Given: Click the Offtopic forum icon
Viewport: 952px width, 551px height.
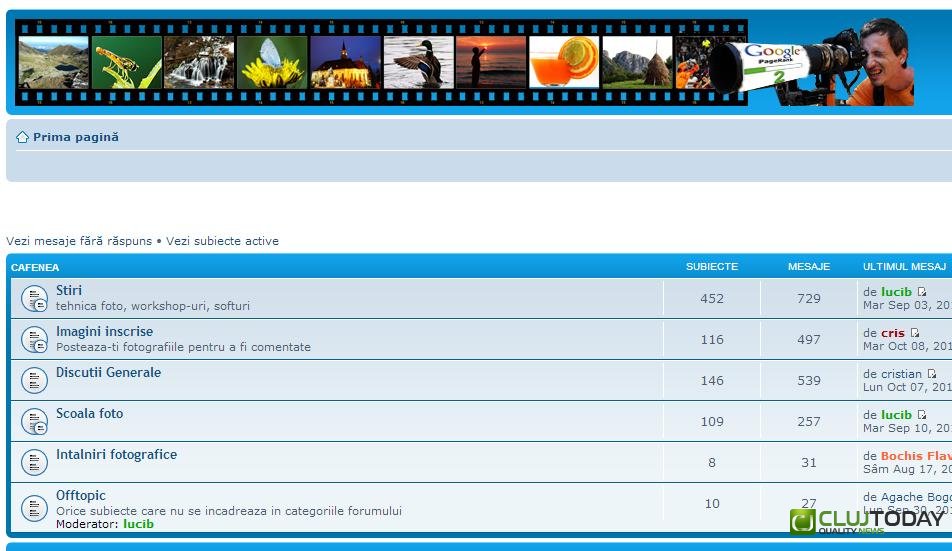Looking at the screenshot, I should 35,507.
